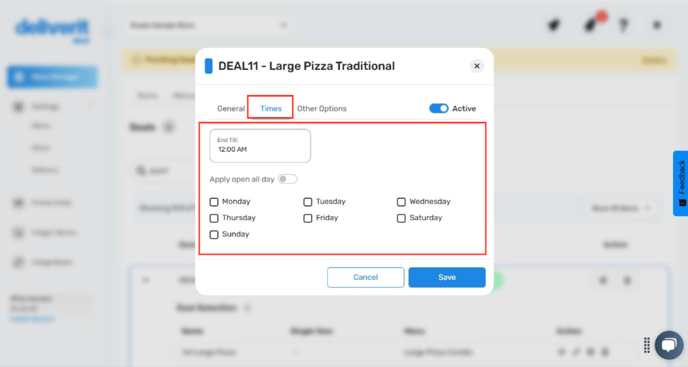
Task: Click the Save button
Action: click(x=447, y=277)
